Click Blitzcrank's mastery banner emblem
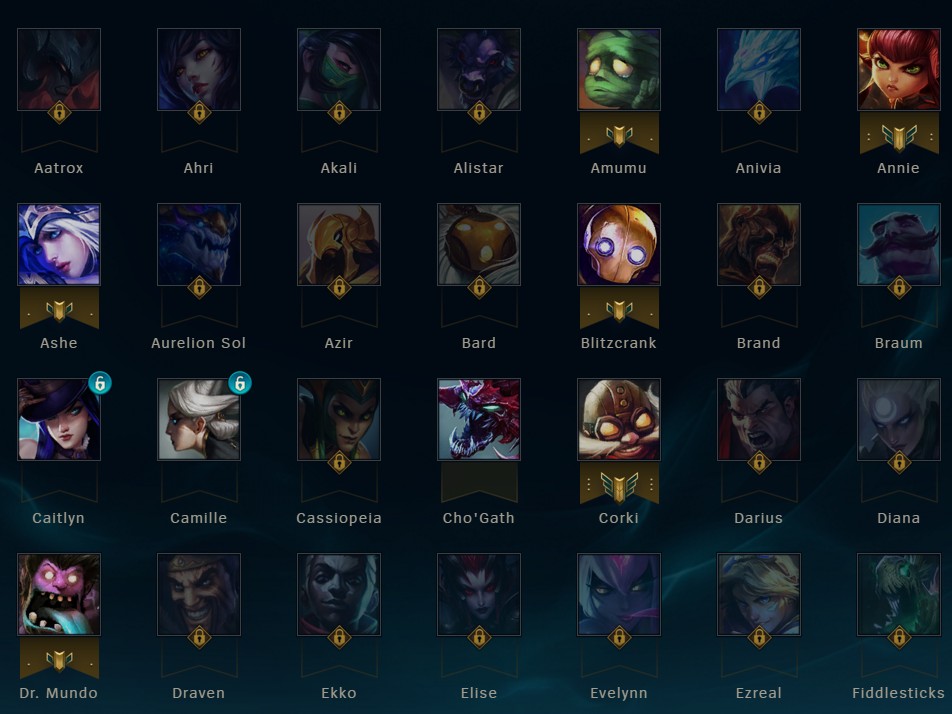The image size is (952, 714). coord(619,310)
